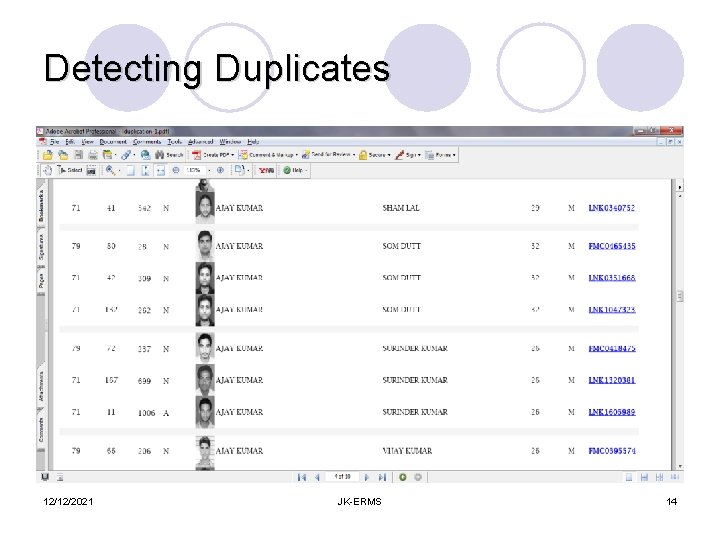Switch to single page layout
720x540 pixels.
[629, 478]
